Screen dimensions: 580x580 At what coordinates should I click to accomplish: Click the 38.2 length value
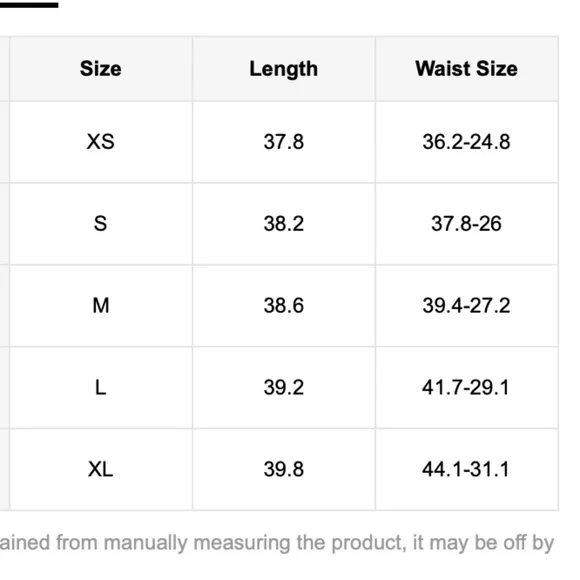[x=284, y=224]
